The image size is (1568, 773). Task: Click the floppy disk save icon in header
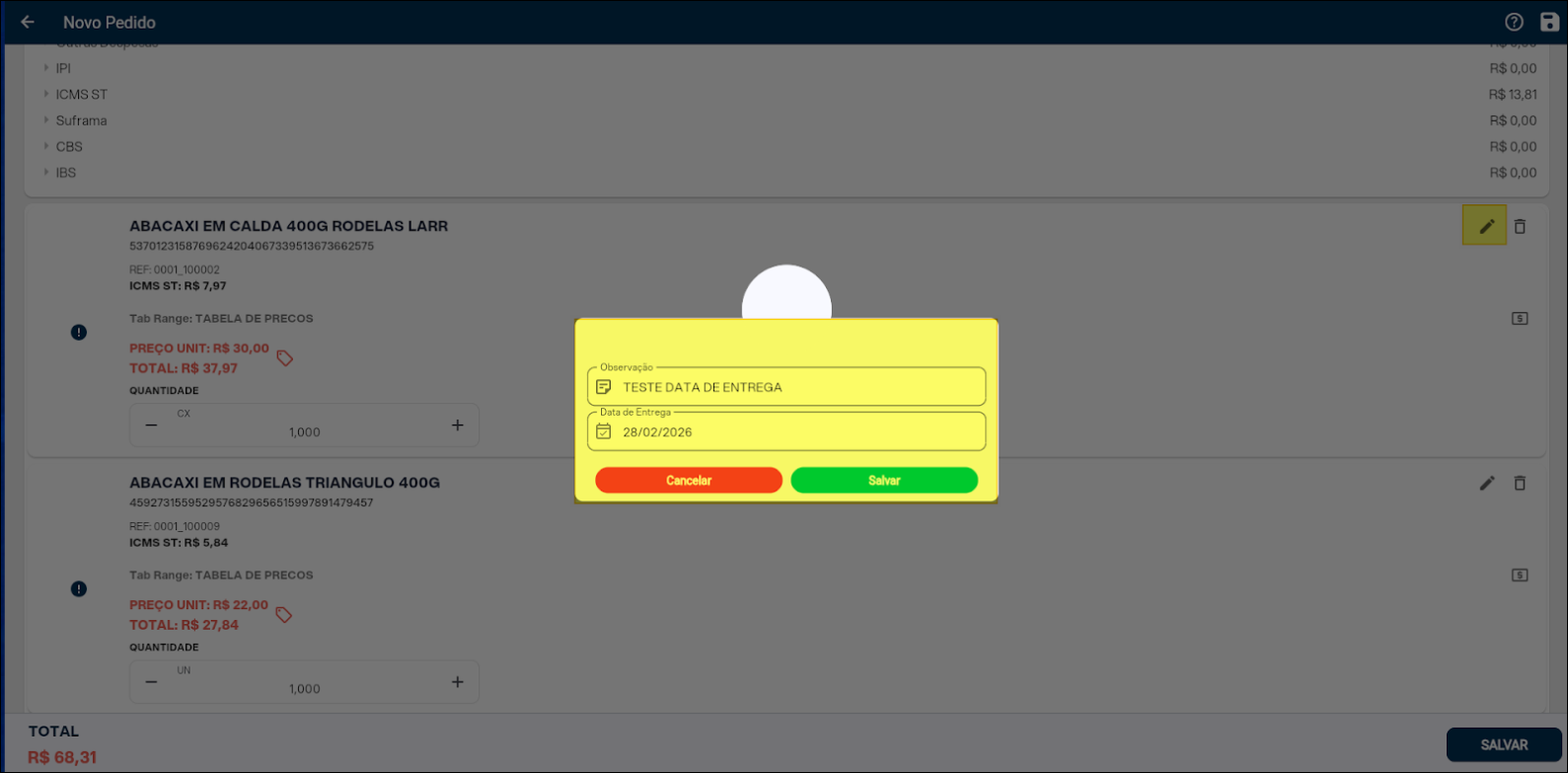point(1549,22)
